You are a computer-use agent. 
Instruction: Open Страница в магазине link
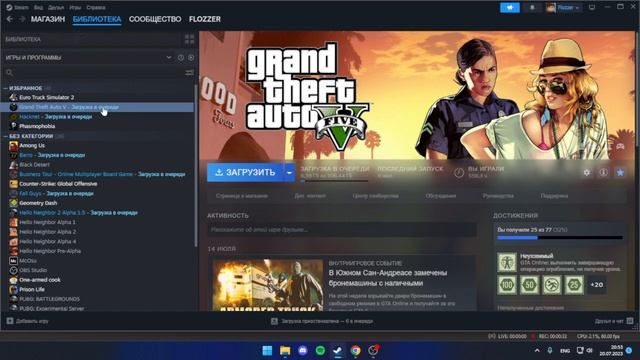coord(242,196)
